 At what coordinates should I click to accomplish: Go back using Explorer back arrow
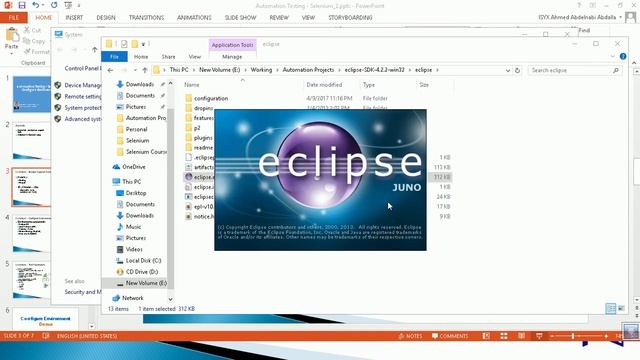[111, 70]
